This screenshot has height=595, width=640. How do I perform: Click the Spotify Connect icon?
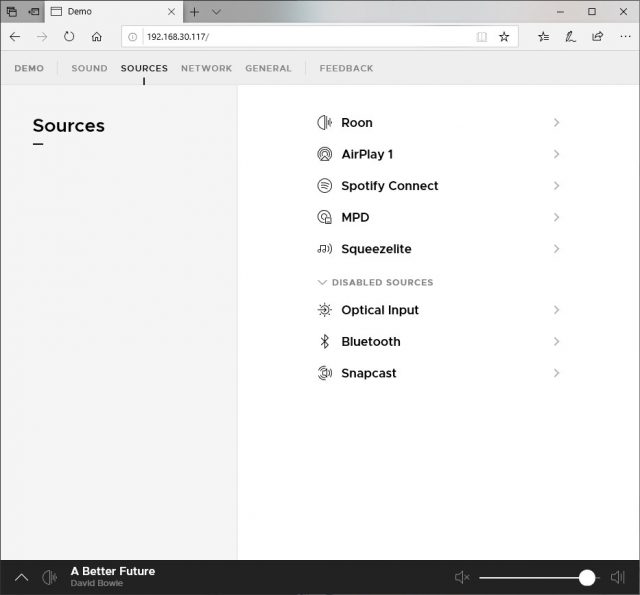(x=324, y=186)
